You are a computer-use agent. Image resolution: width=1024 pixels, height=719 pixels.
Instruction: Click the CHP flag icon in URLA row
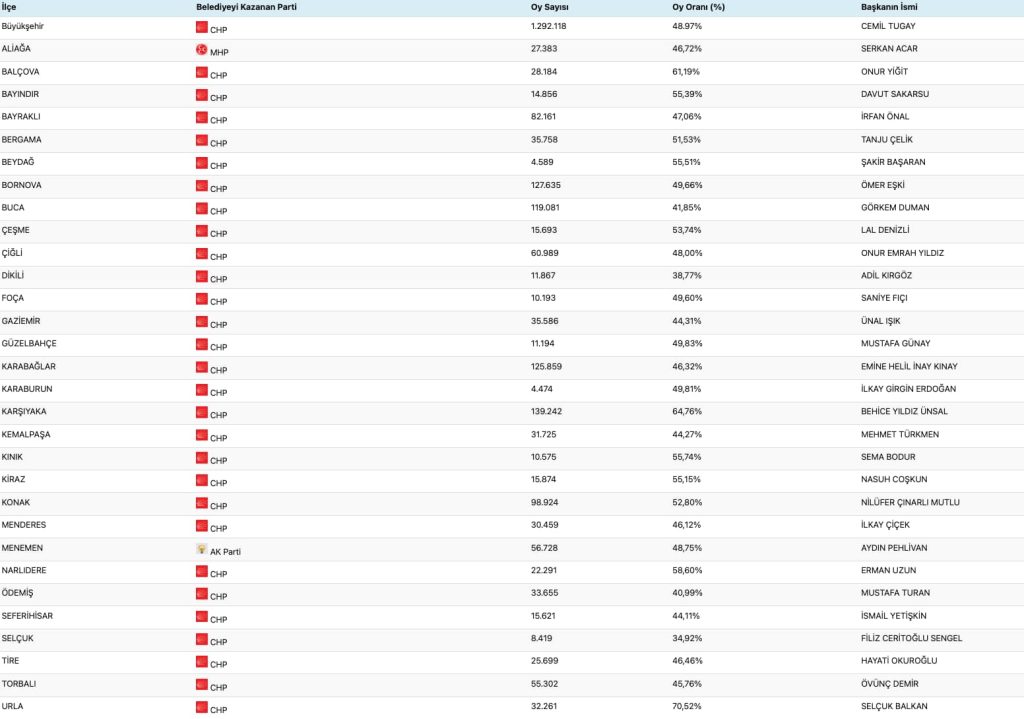click(x=201, y=708)
